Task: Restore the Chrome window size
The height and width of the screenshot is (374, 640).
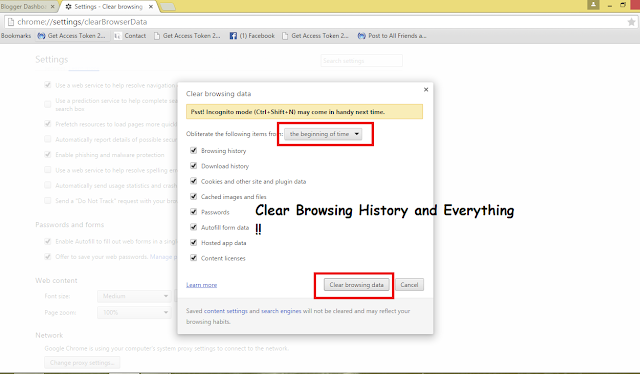Action: tap(623, 5)
